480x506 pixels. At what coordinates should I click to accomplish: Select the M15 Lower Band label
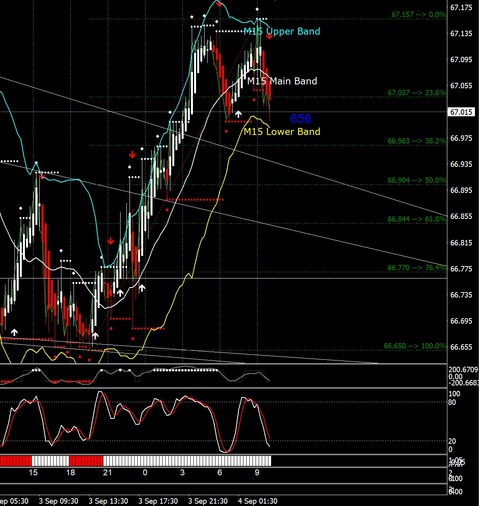pos(282,131)
